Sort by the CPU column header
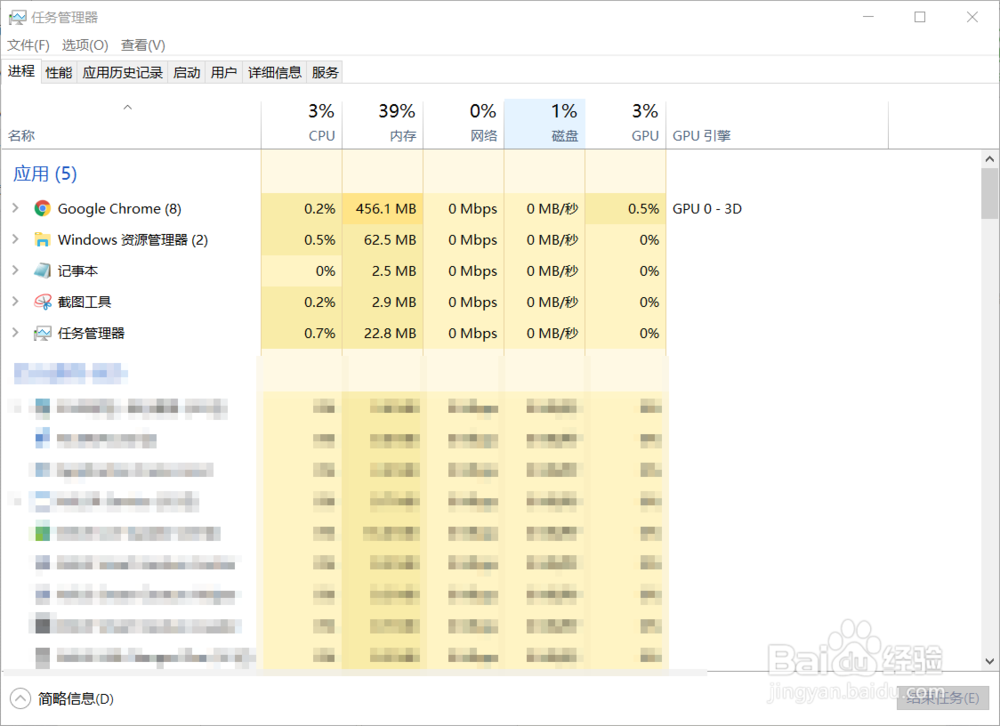Image resolution: width=1000 pixels, height=726 pixels. pos(302,123)
